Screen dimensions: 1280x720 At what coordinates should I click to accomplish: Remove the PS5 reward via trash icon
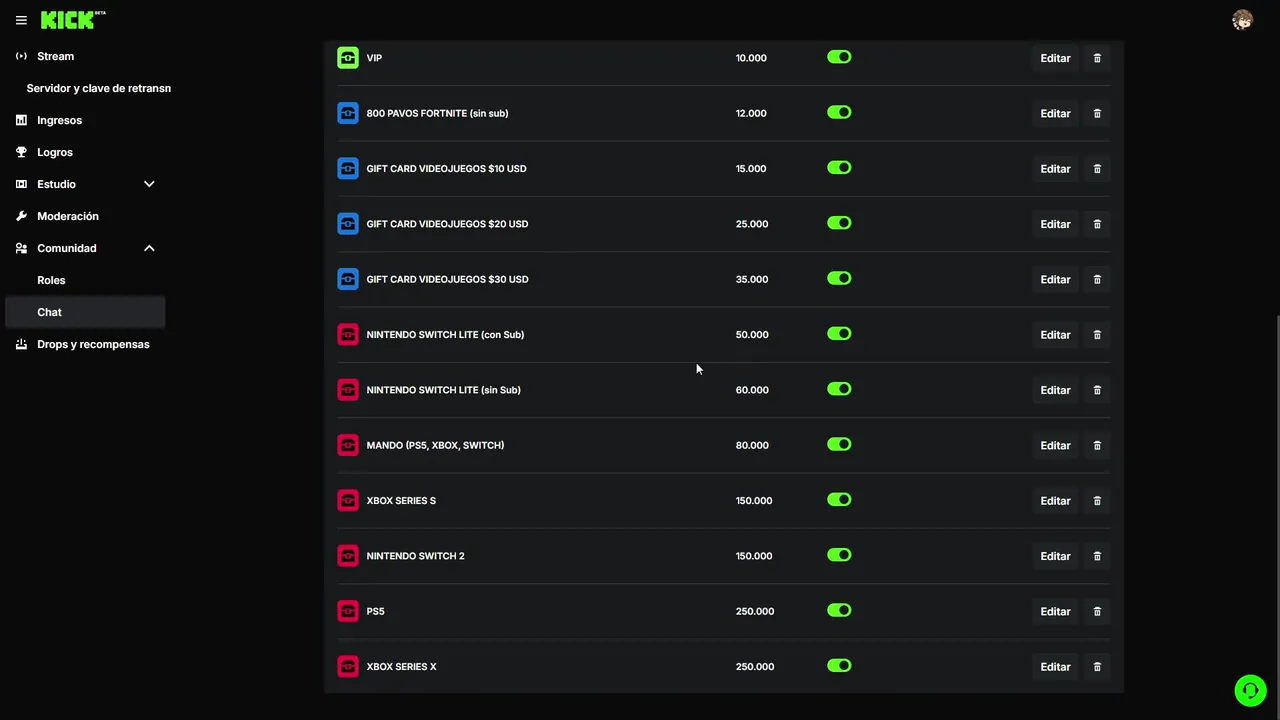pos(1097,611)
